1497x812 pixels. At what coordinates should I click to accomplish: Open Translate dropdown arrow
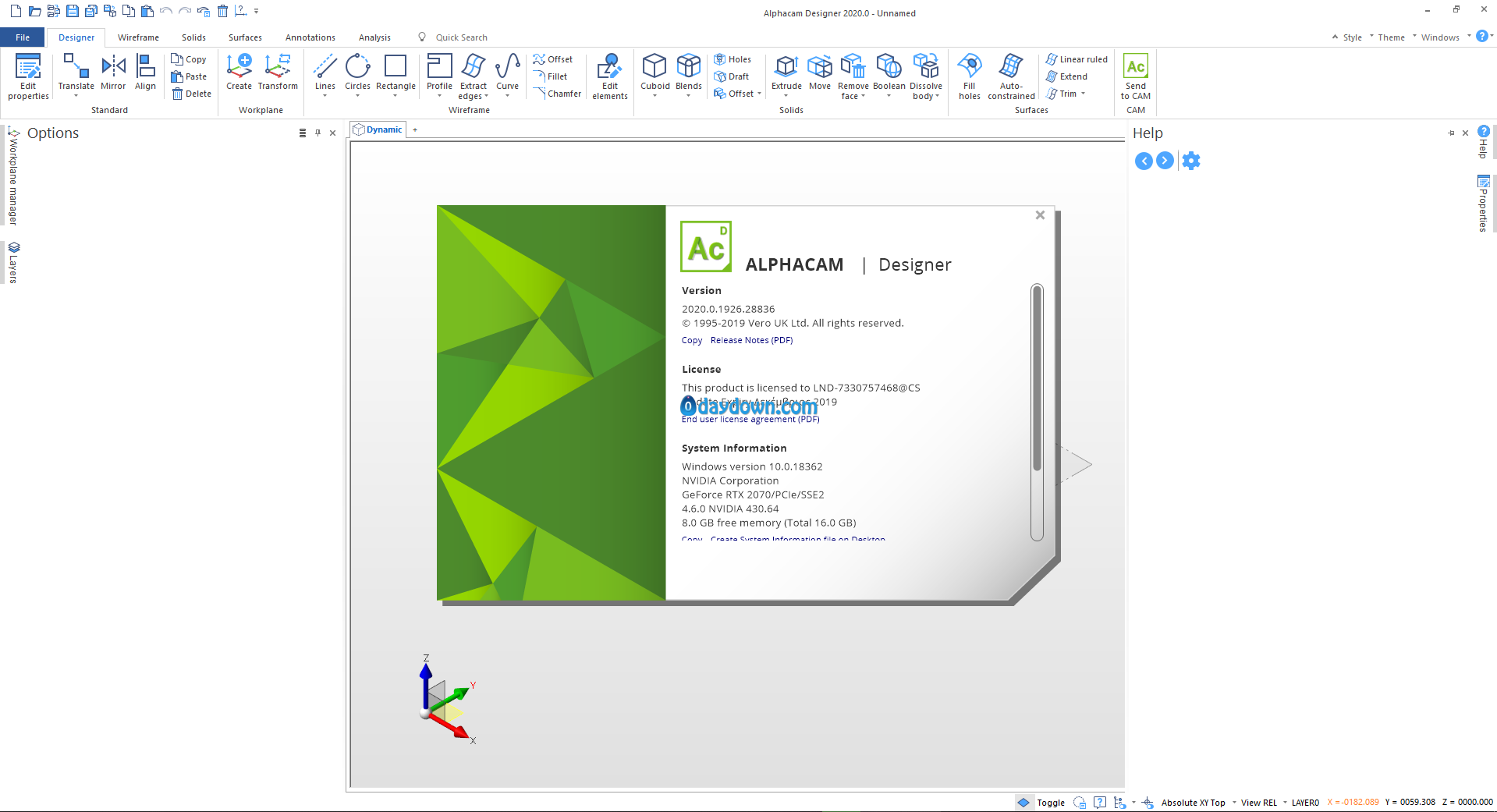pyautogui.click(x=76, y=96)
